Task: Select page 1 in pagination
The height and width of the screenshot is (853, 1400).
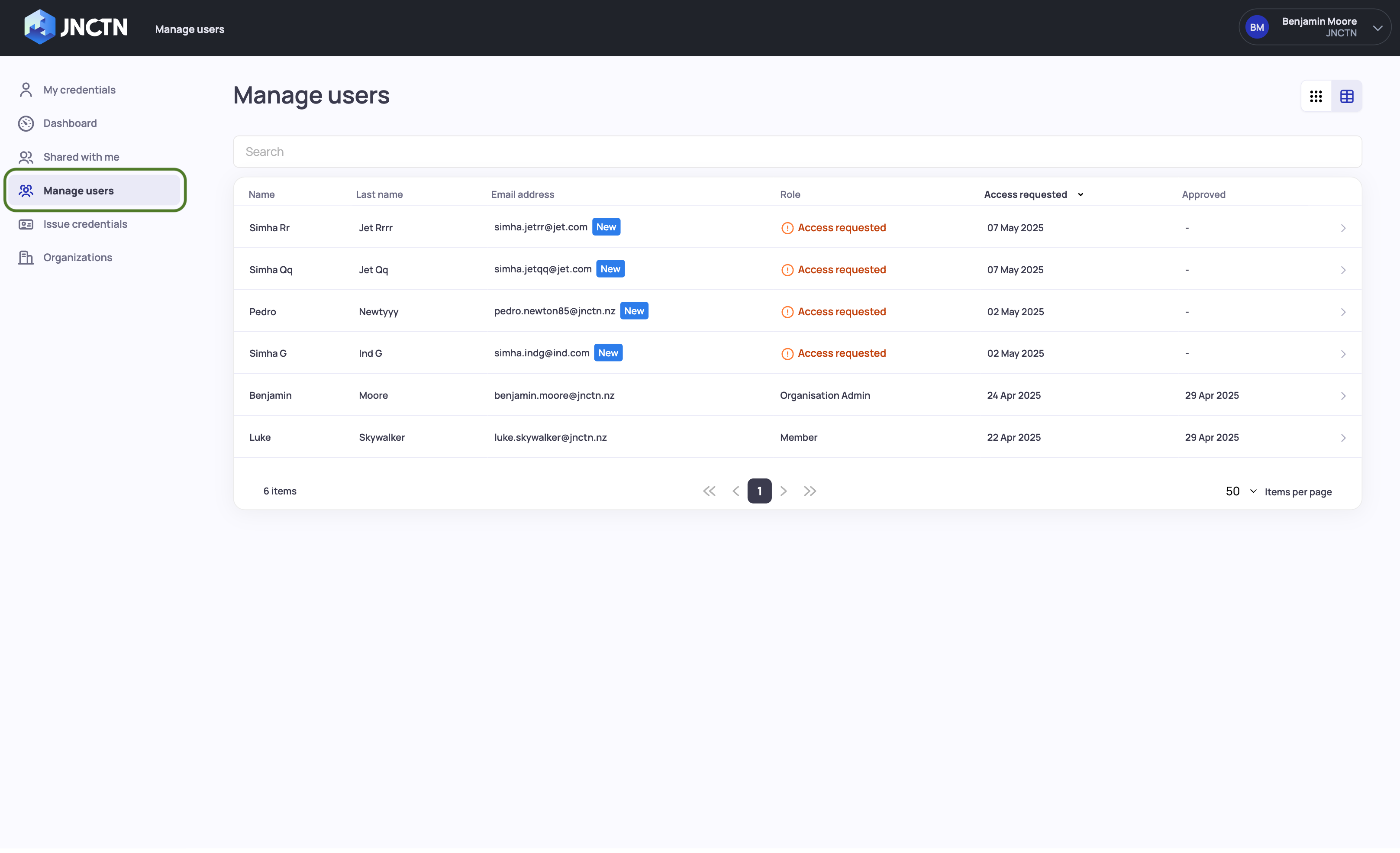Action: point(759,491)
